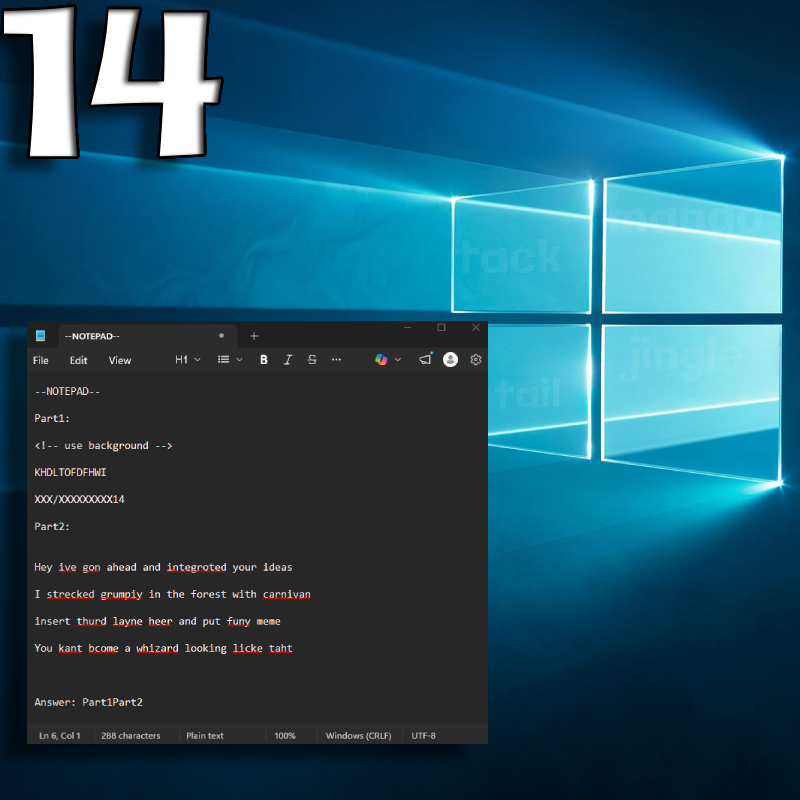Click the unsaved dot on the --NOTEPAD-- tab
This screenshot has height=800, width=800.
pyautogui.click(x=221, y=336)
